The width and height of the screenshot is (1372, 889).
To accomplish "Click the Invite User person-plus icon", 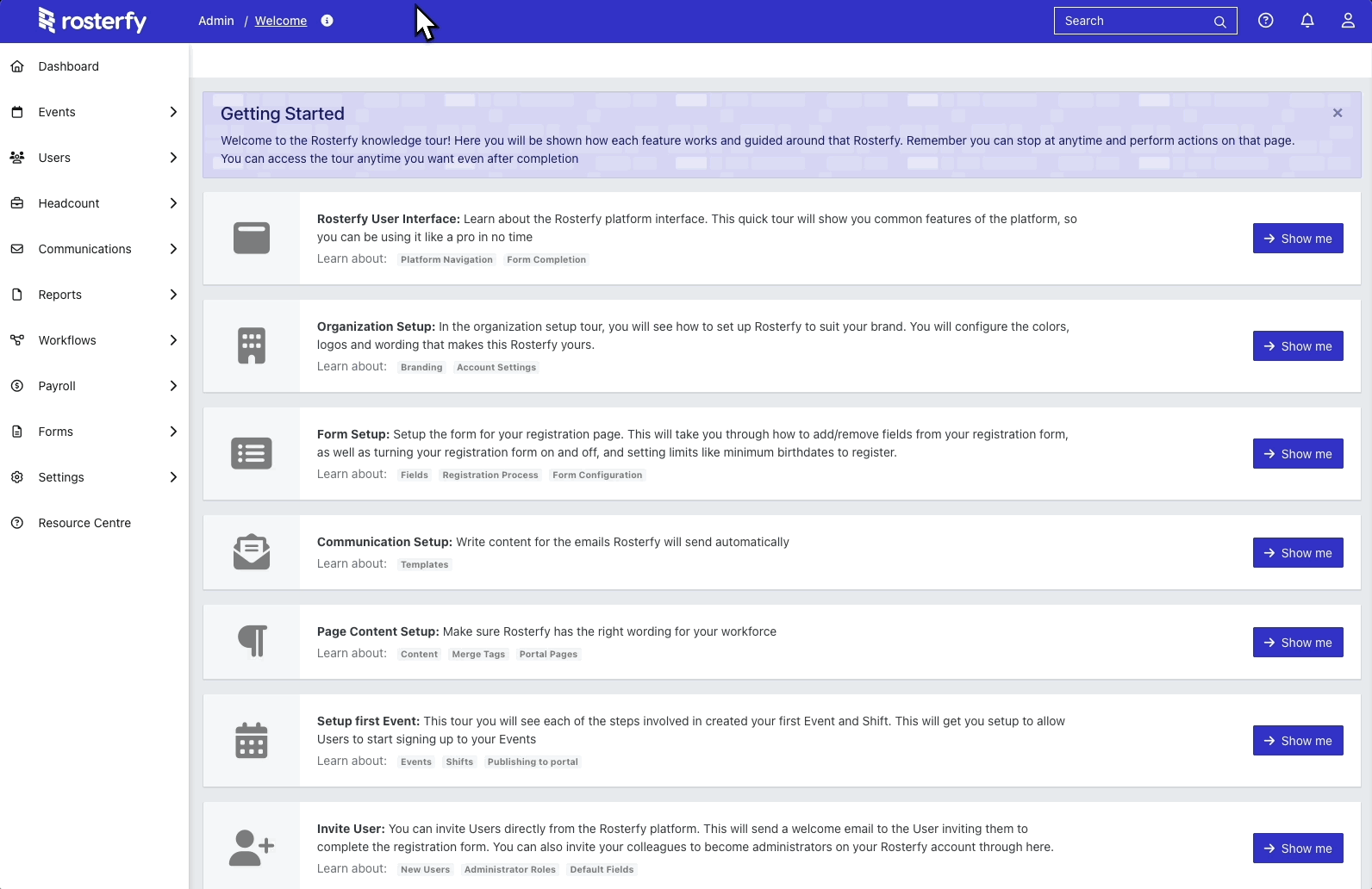I will point(251,848).
